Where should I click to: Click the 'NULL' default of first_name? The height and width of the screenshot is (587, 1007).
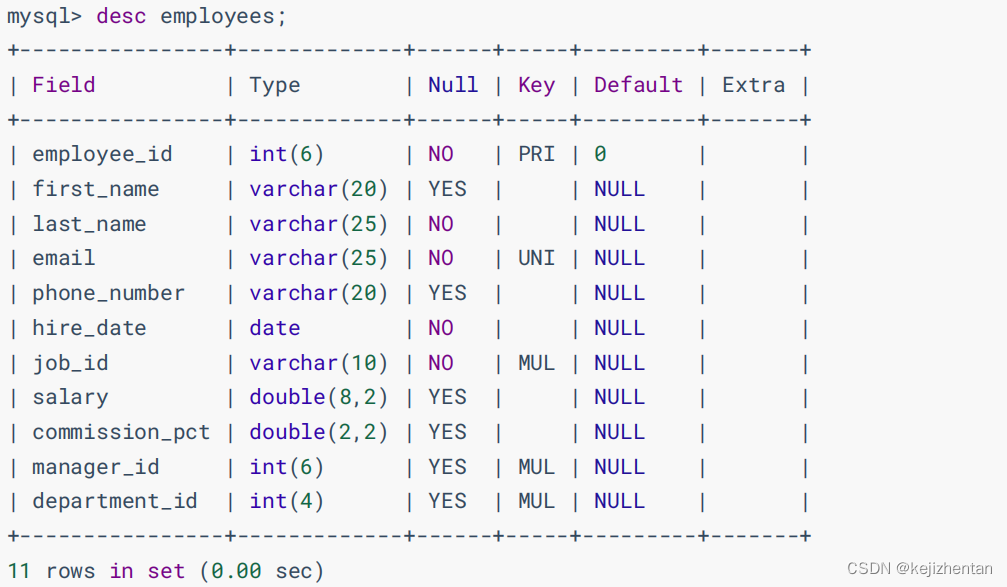(x=619, y=189)
